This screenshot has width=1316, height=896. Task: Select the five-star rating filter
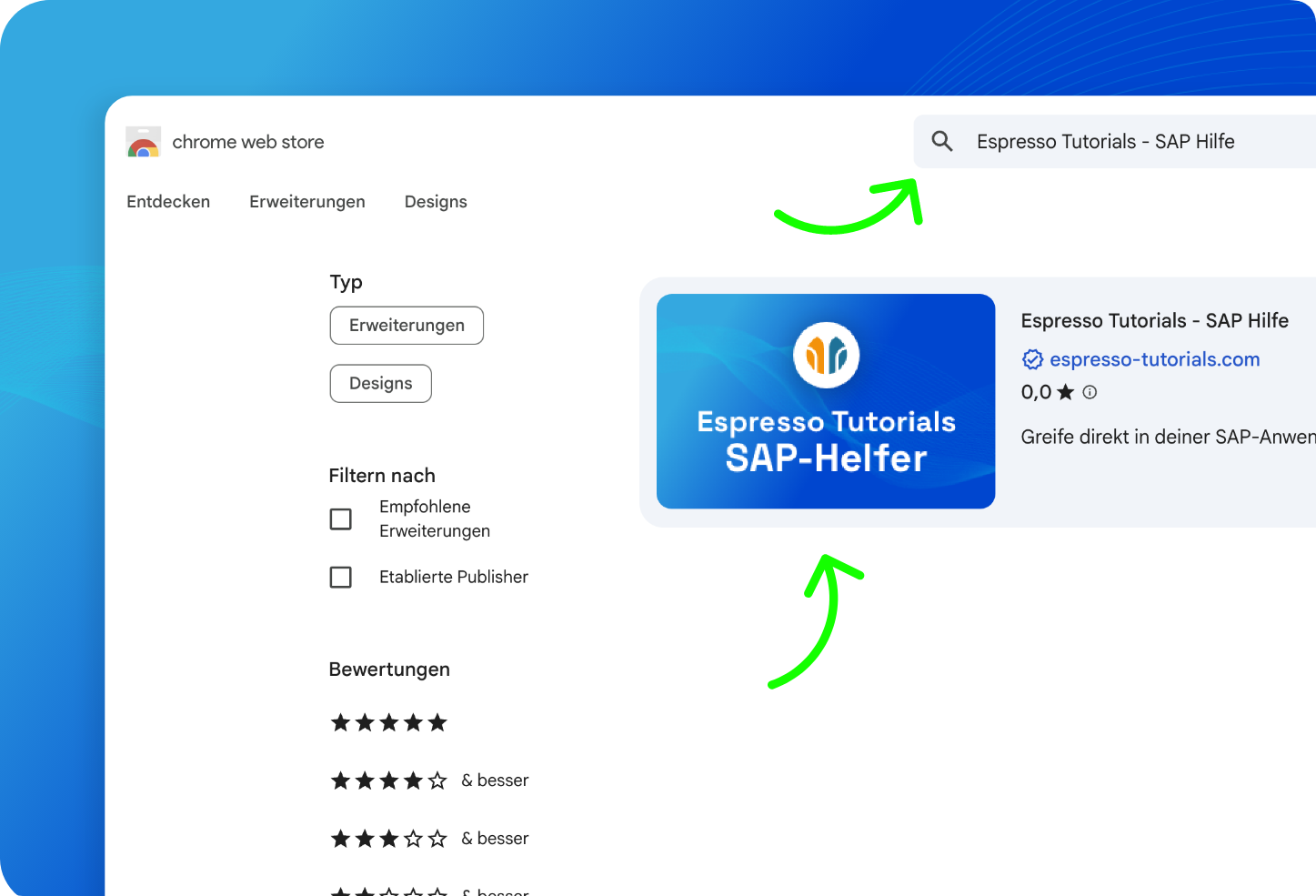point(389,722)
